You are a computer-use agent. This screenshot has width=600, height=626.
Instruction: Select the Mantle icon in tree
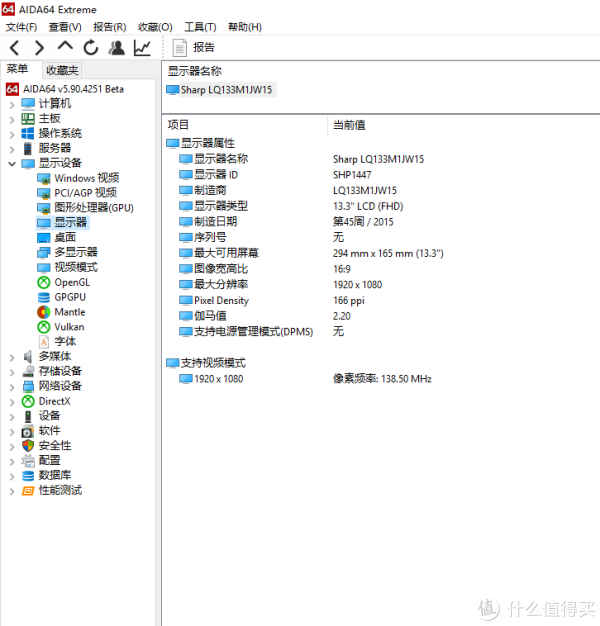44,312
